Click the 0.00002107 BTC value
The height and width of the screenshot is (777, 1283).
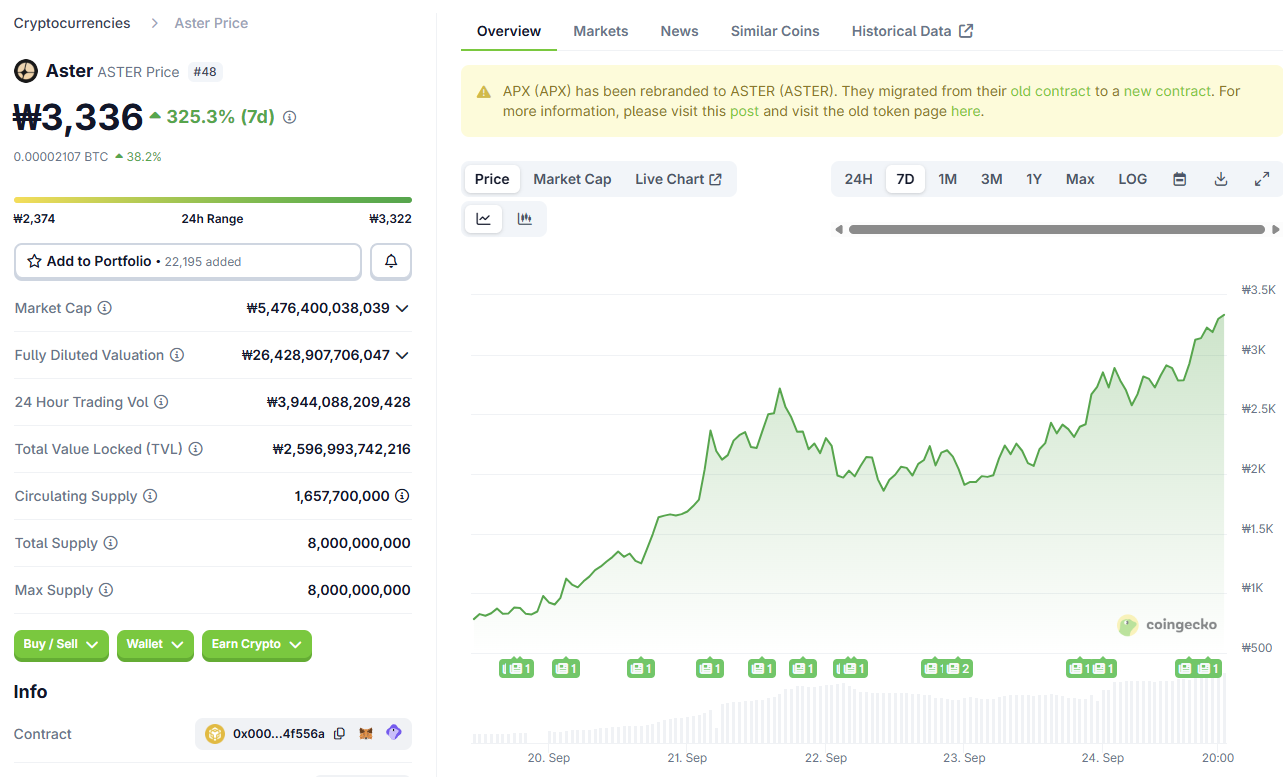coord(61,157)
